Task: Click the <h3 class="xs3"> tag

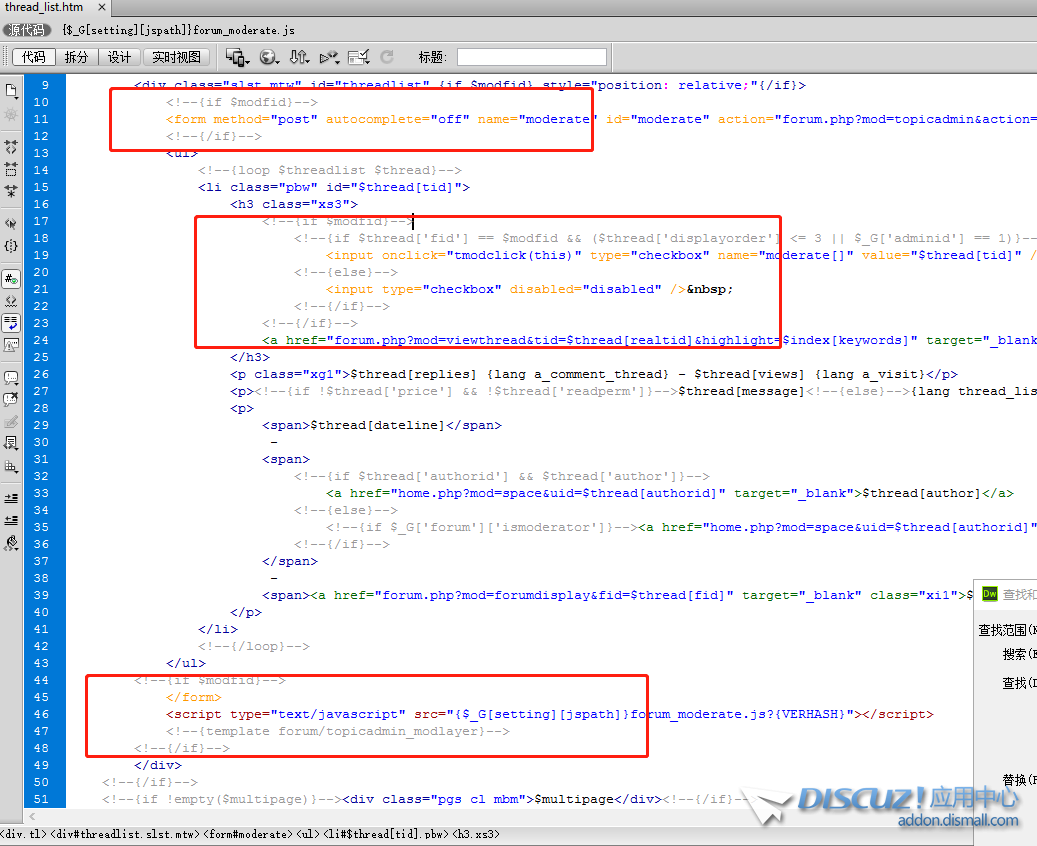Action: pyautogui.click(x=294, y=204)
